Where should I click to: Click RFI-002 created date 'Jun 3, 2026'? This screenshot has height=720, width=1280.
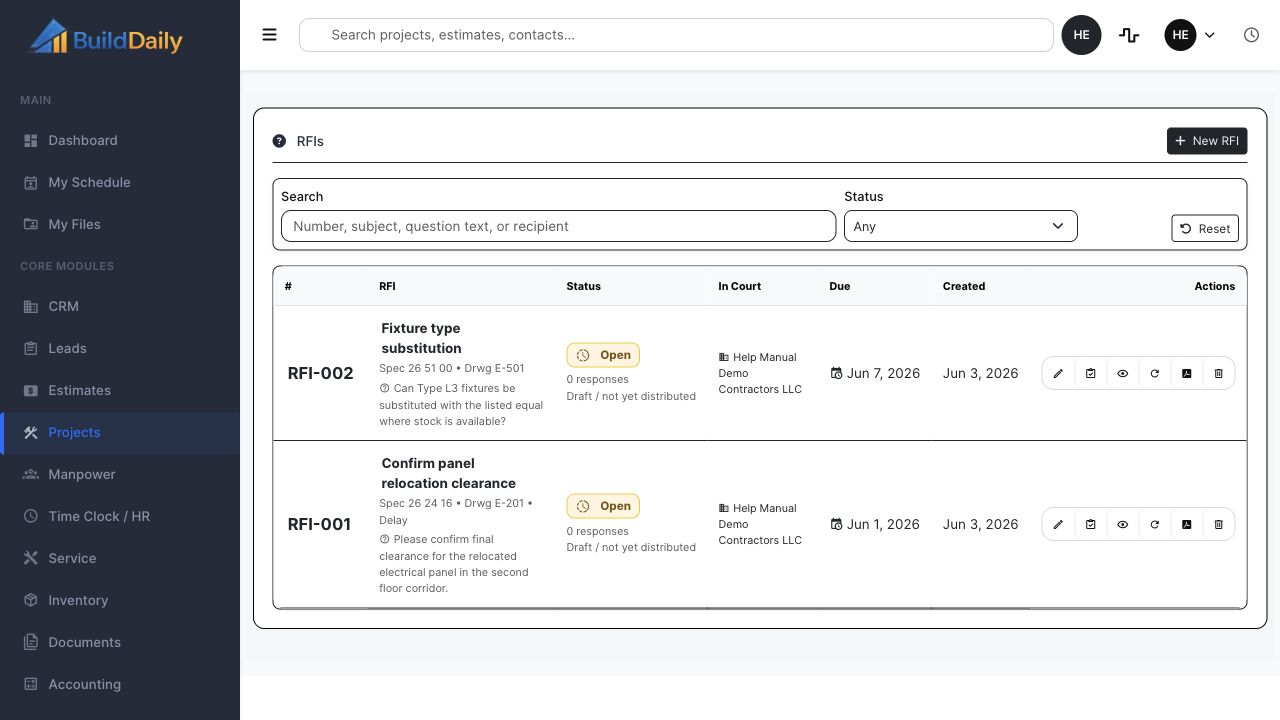click(980, 373)
